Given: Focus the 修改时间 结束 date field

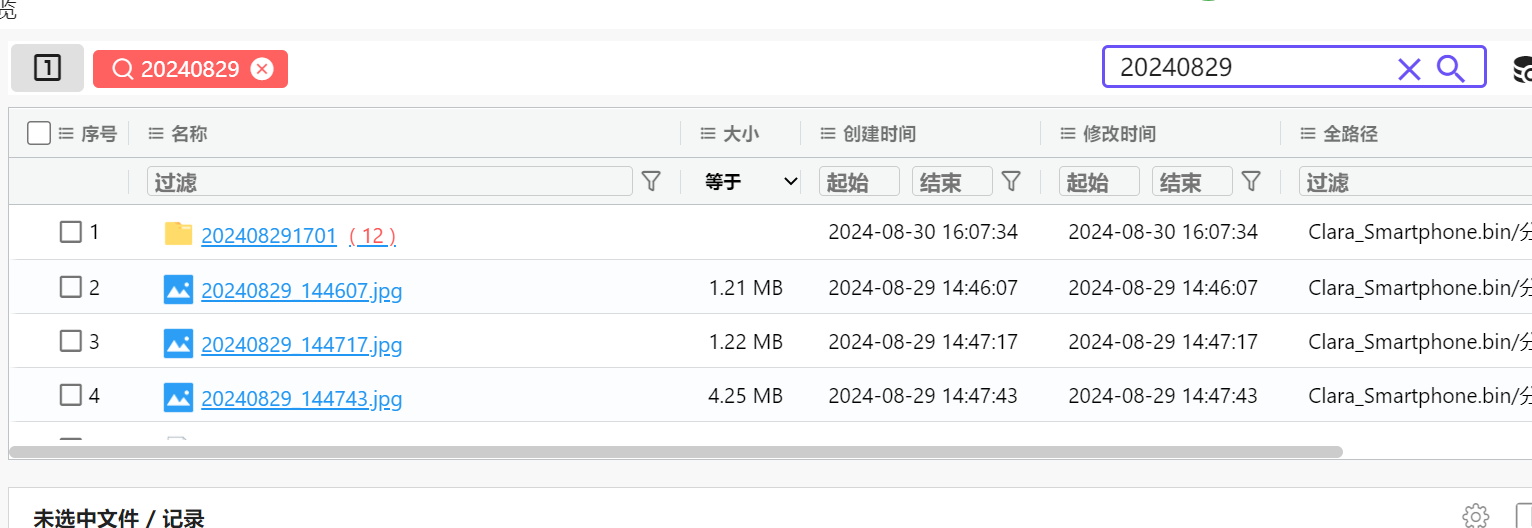Looking at the screenshot, I should 1192,181.
